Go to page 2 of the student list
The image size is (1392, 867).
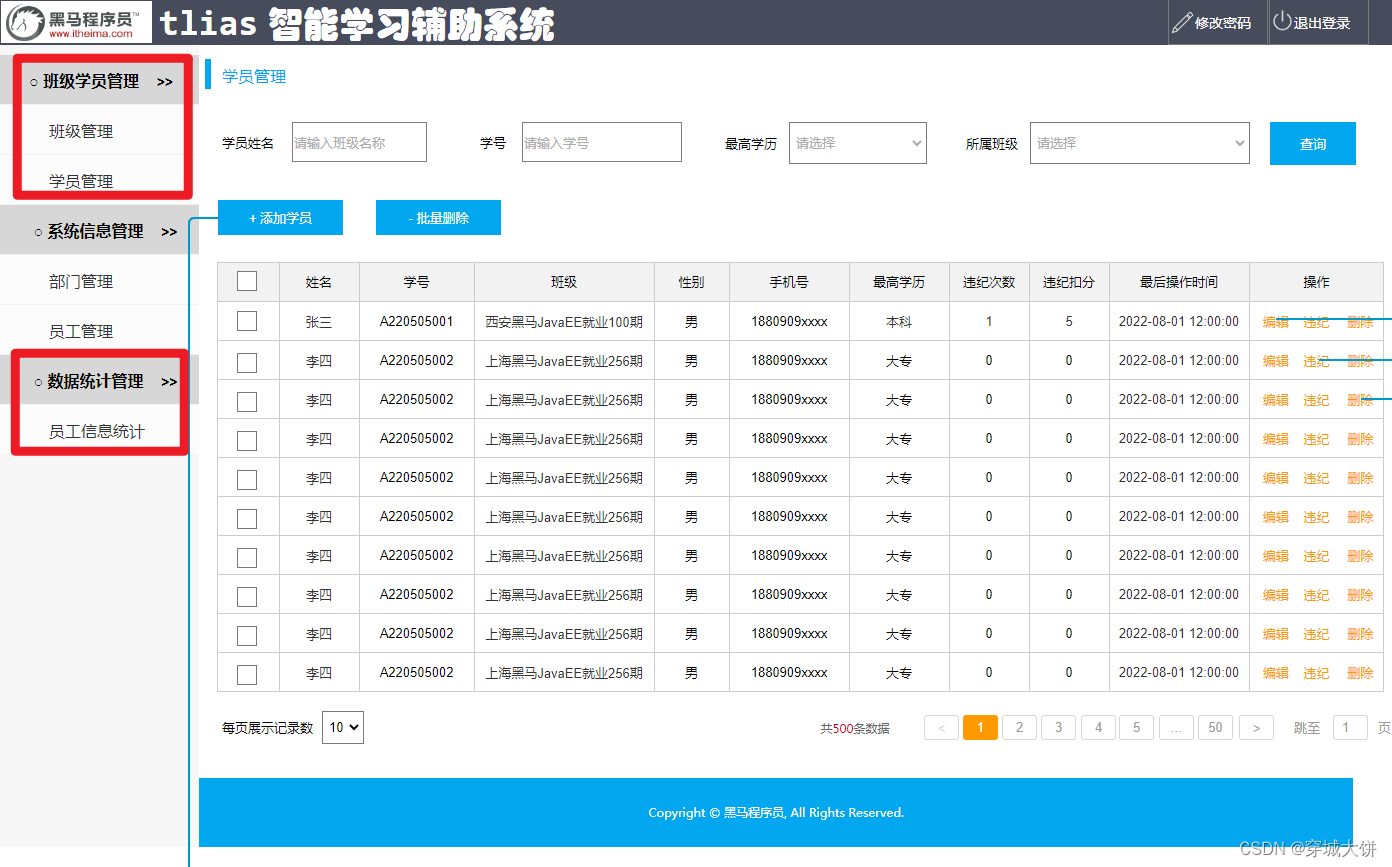1019,727
